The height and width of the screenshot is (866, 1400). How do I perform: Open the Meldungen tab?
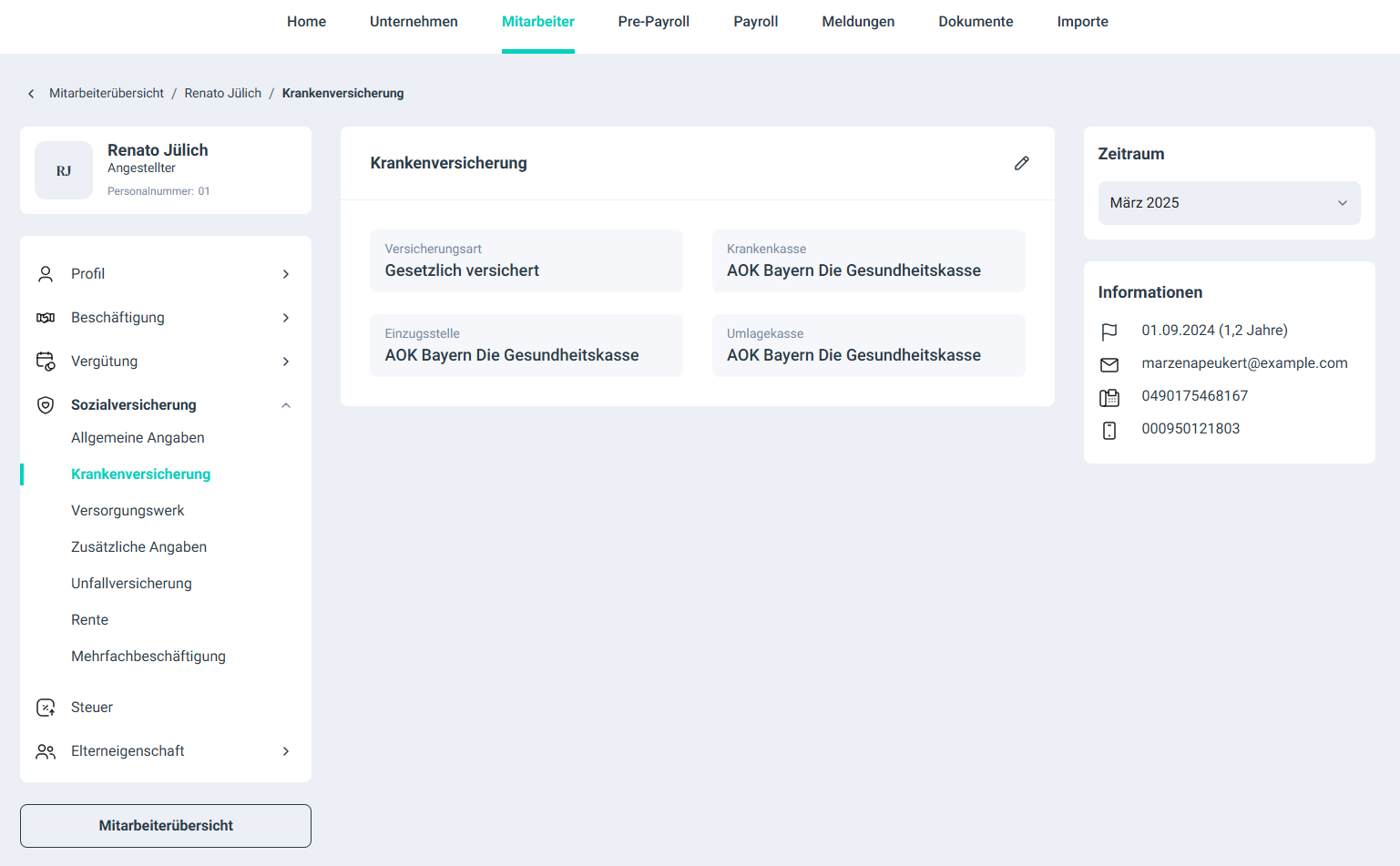857,22
